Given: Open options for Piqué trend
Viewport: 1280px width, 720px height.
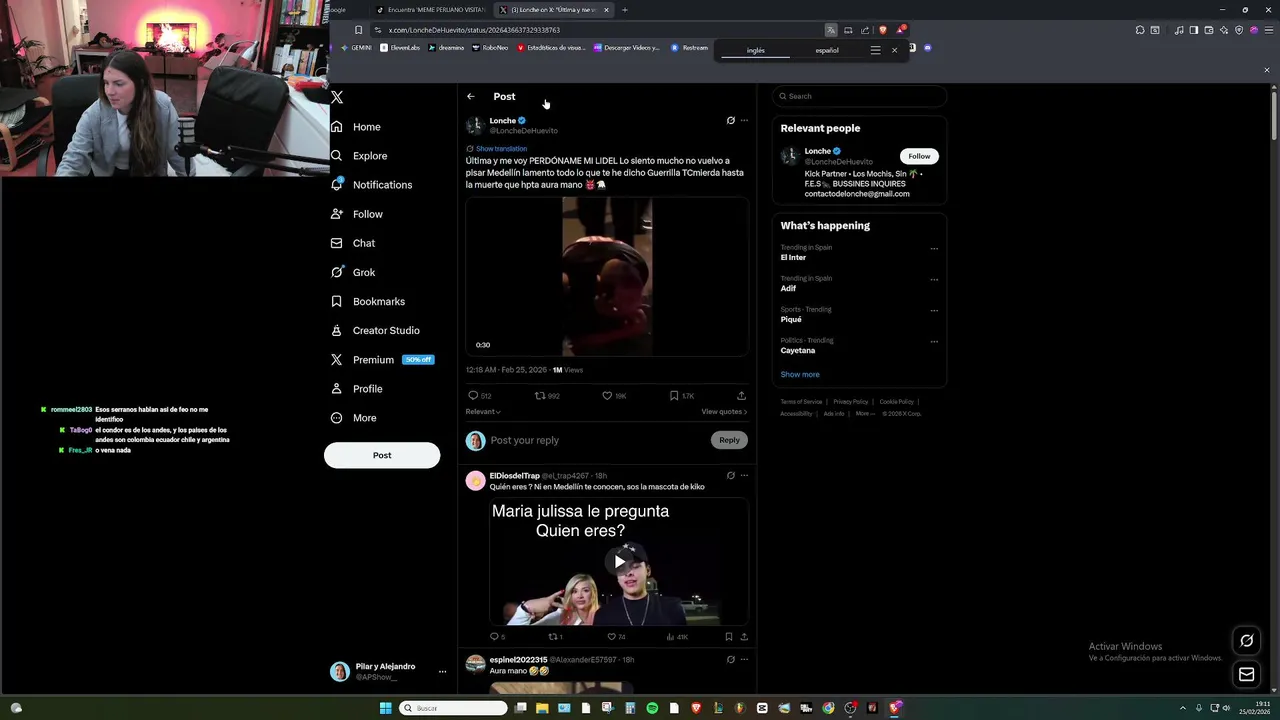Looking at the screenshot, I should coord(934,311).
